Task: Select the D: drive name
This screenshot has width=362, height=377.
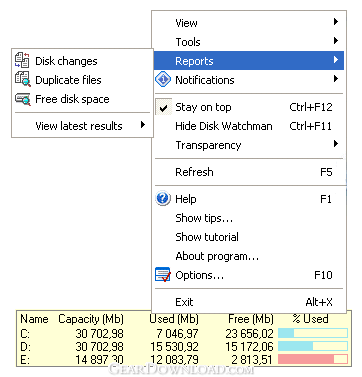Action: tap(25, 346)
